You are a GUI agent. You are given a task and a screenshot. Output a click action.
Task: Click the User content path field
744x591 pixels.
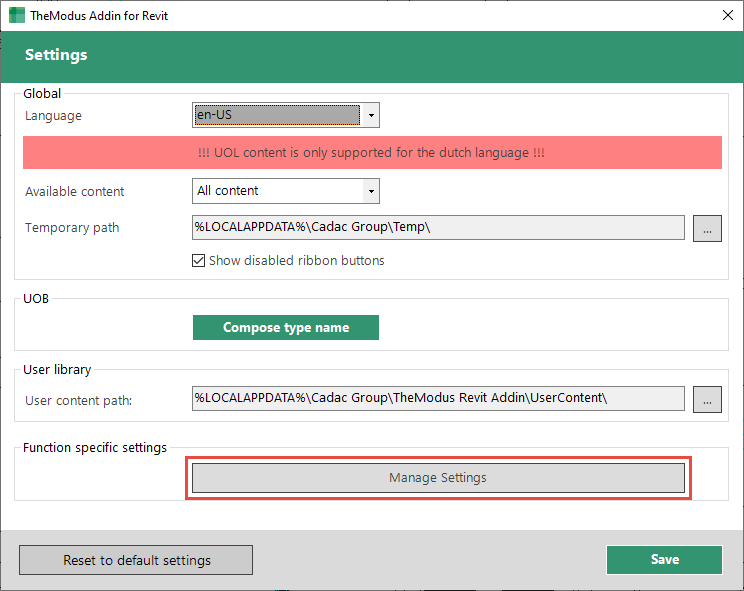pos(438,398)
